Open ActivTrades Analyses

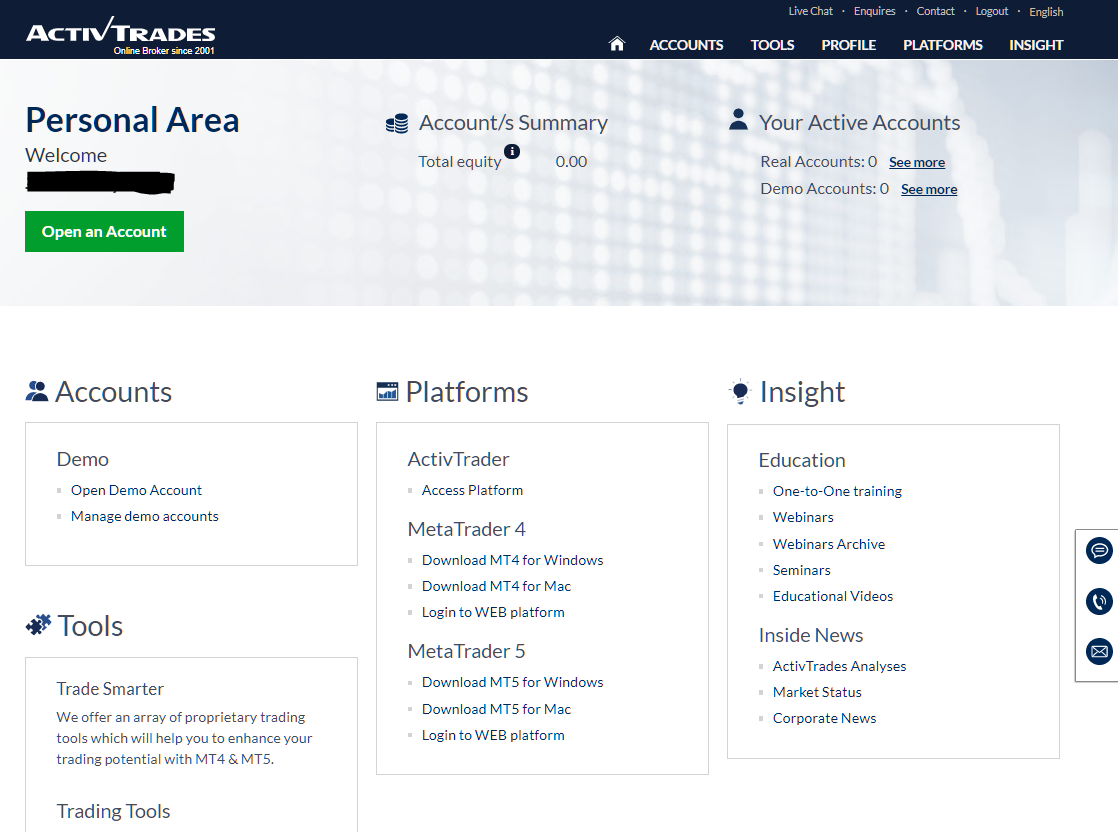(839, 666)
